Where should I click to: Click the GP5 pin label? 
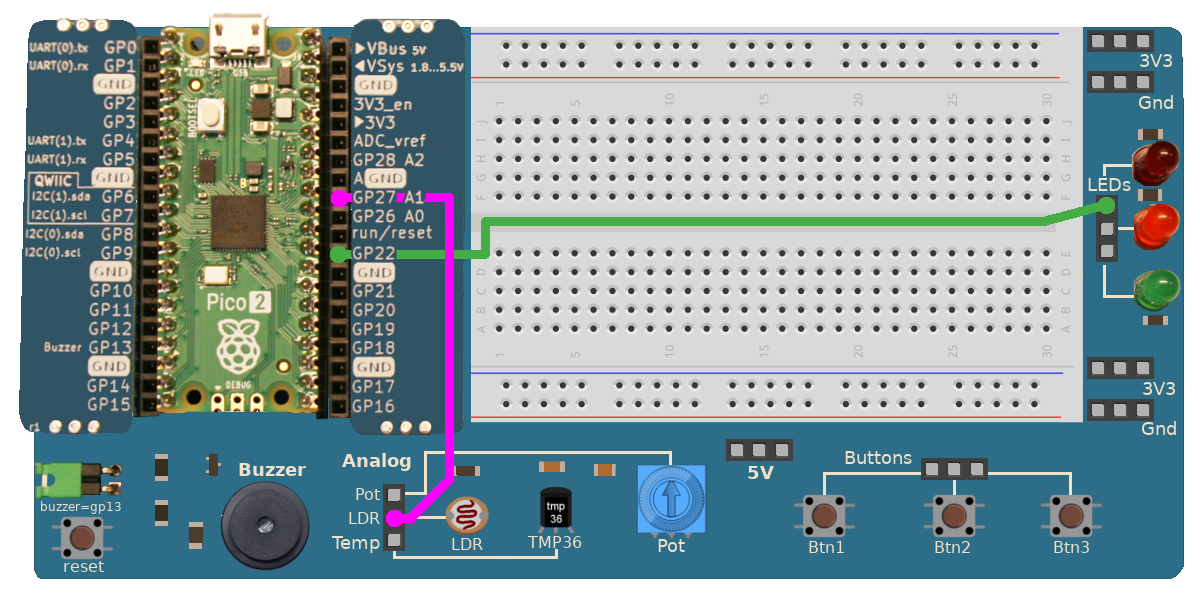point(119,159)
